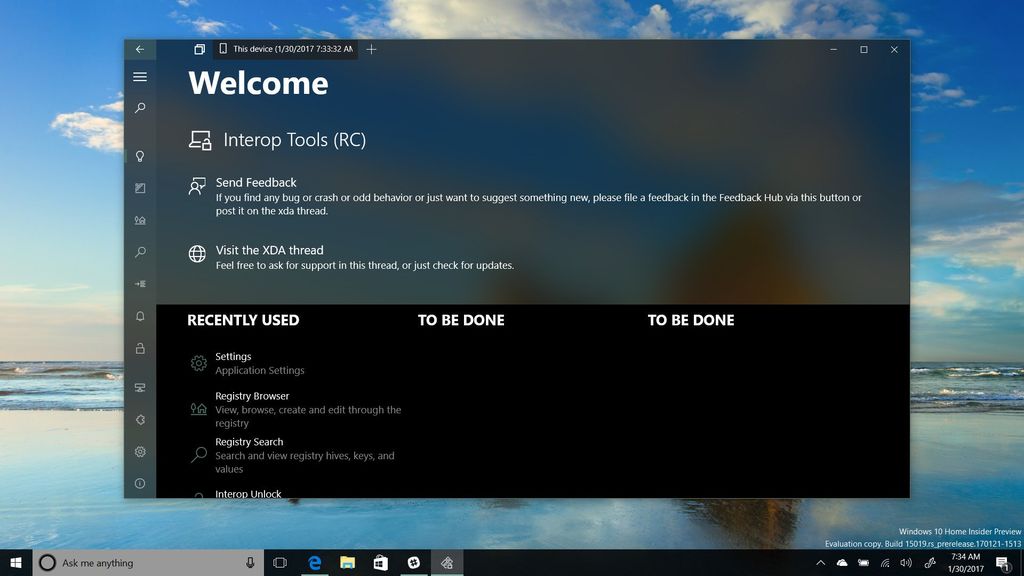This screenshot has width=1024, height=576.
Task: Click the lightbulb icon in the sidebar
Action: pyautogui.click(x=140, y=156)
